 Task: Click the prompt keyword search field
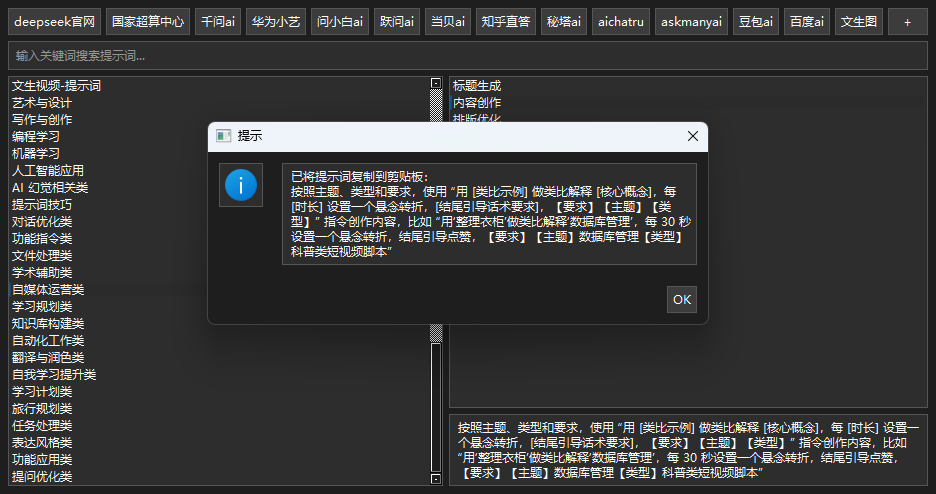(467, 56)
